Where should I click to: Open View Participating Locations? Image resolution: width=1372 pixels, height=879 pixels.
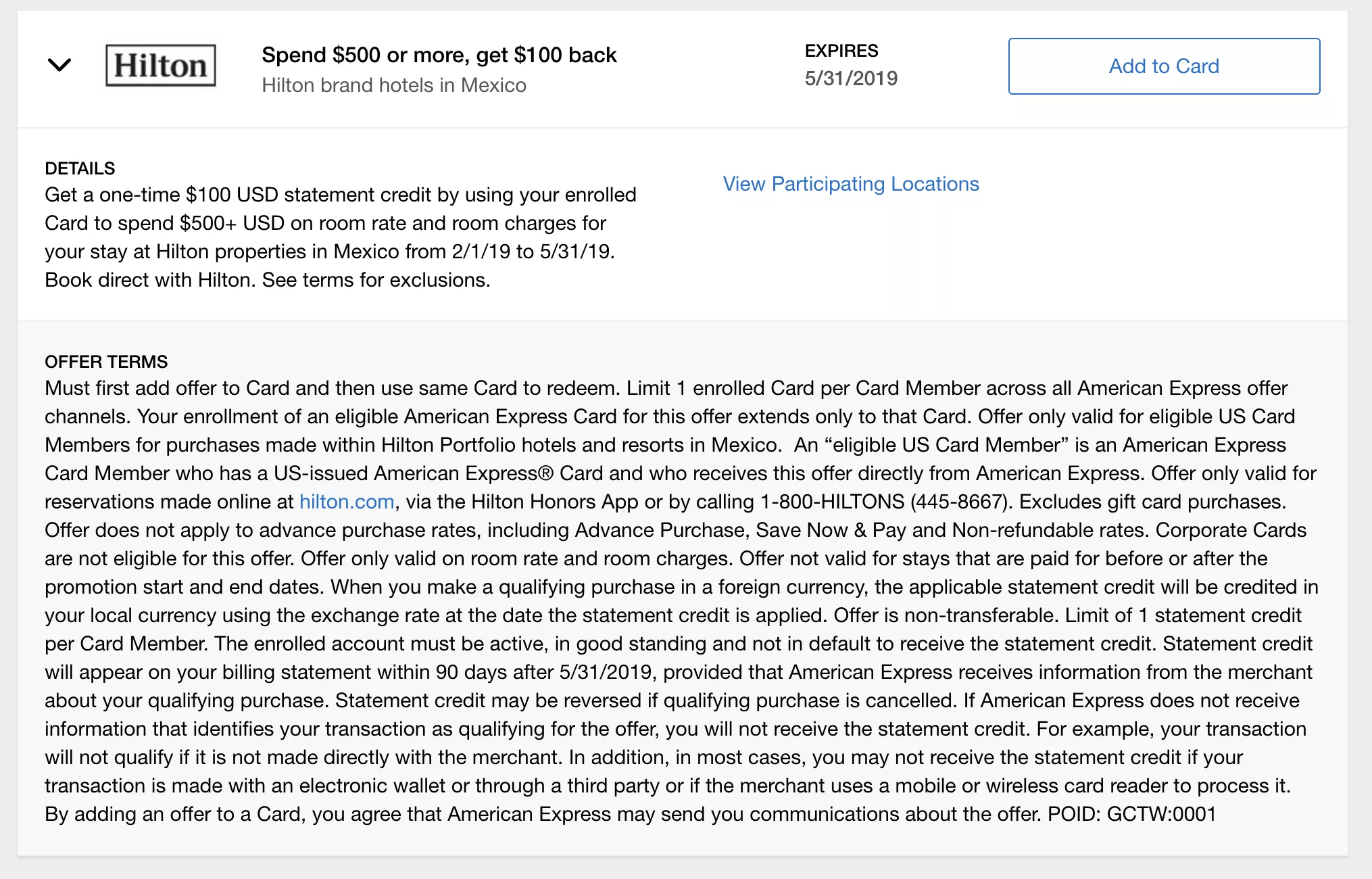point(850,183)
